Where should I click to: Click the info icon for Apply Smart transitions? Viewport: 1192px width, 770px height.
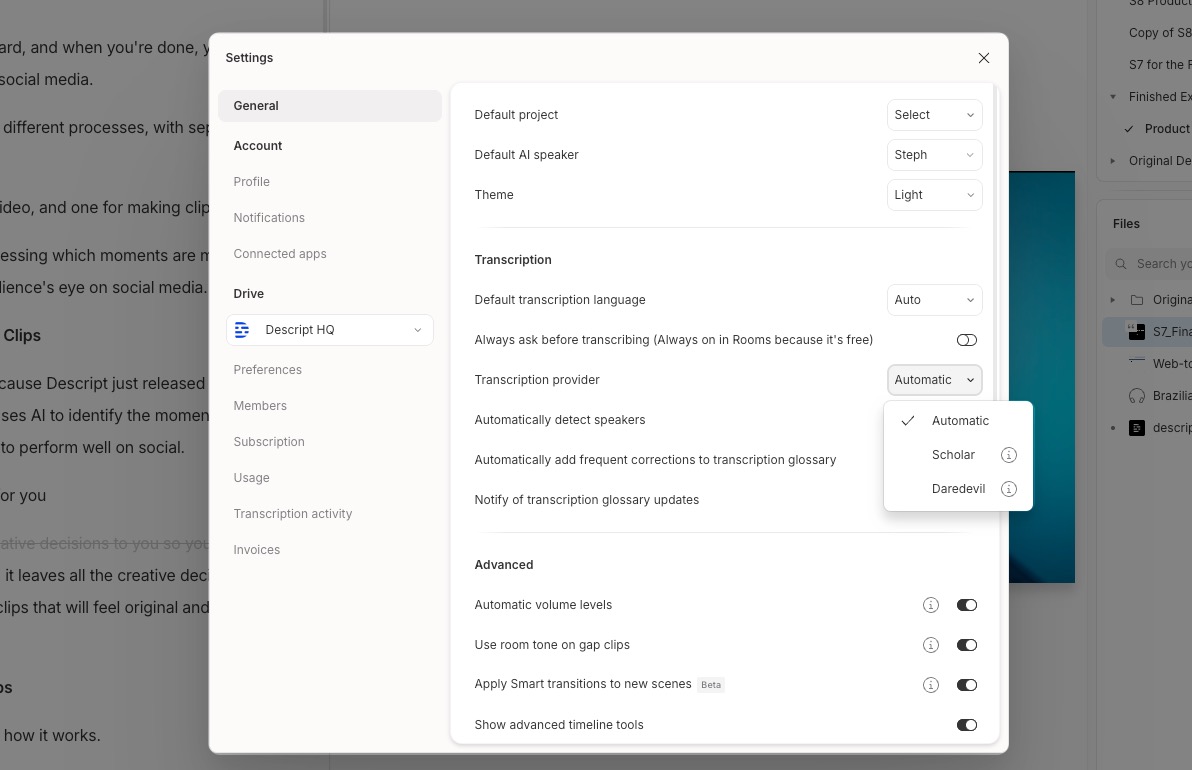[931, 685]
